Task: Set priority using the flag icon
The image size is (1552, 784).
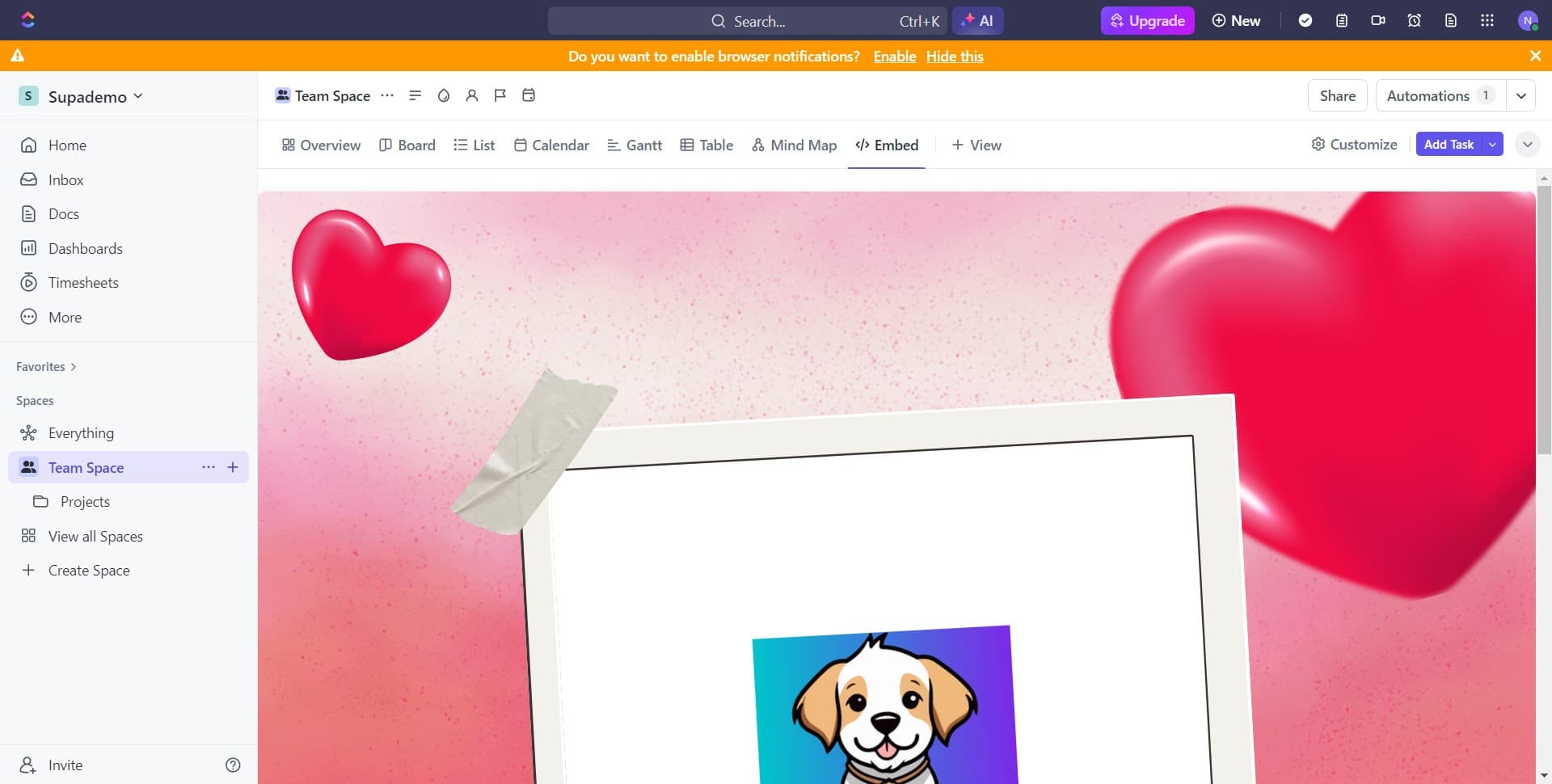Action: coord(500,95)
